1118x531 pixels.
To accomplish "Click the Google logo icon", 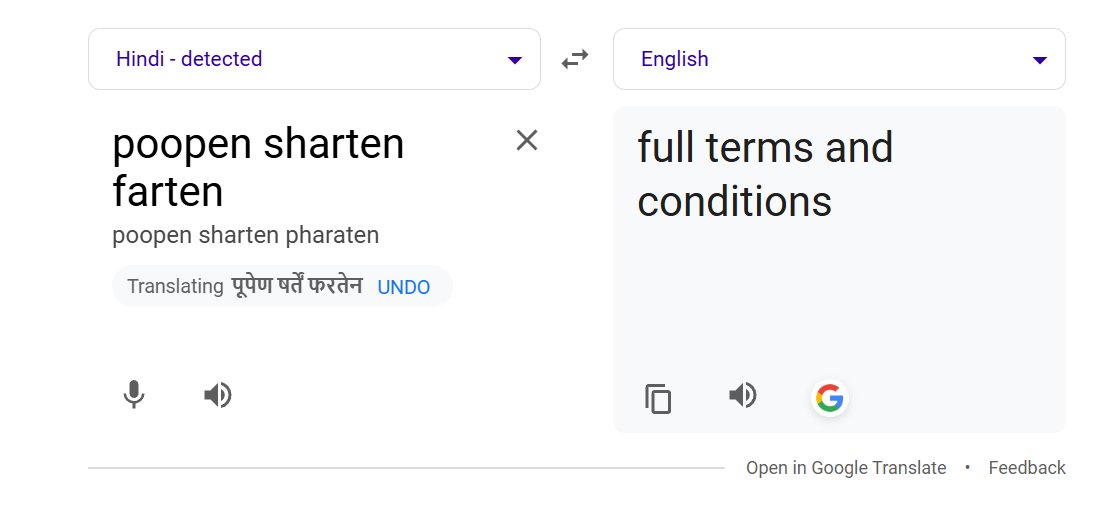I will [x=829, y=398].
